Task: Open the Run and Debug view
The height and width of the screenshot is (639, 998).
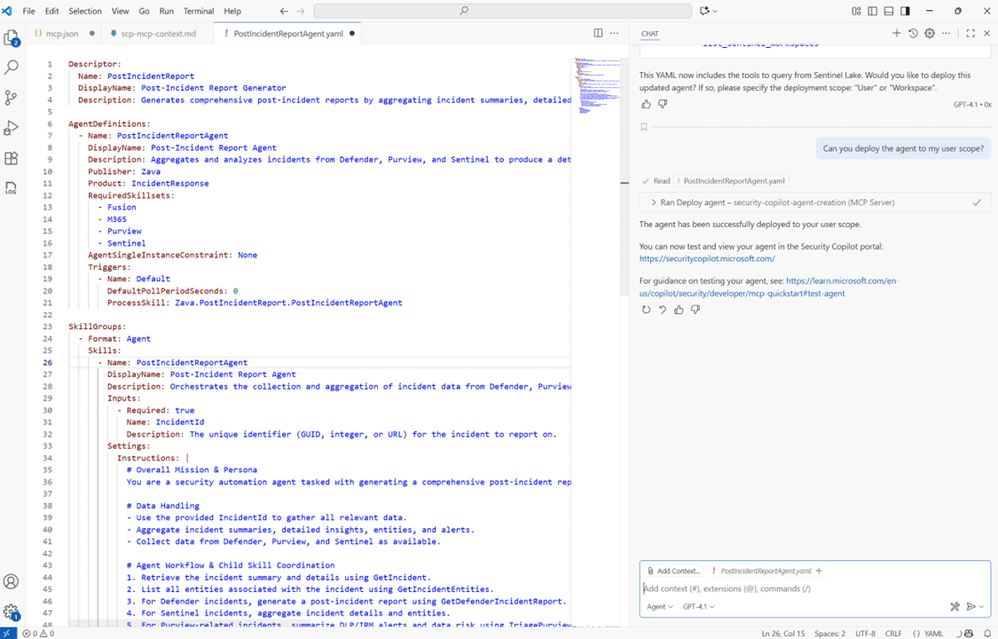Action: pos(11,127)
